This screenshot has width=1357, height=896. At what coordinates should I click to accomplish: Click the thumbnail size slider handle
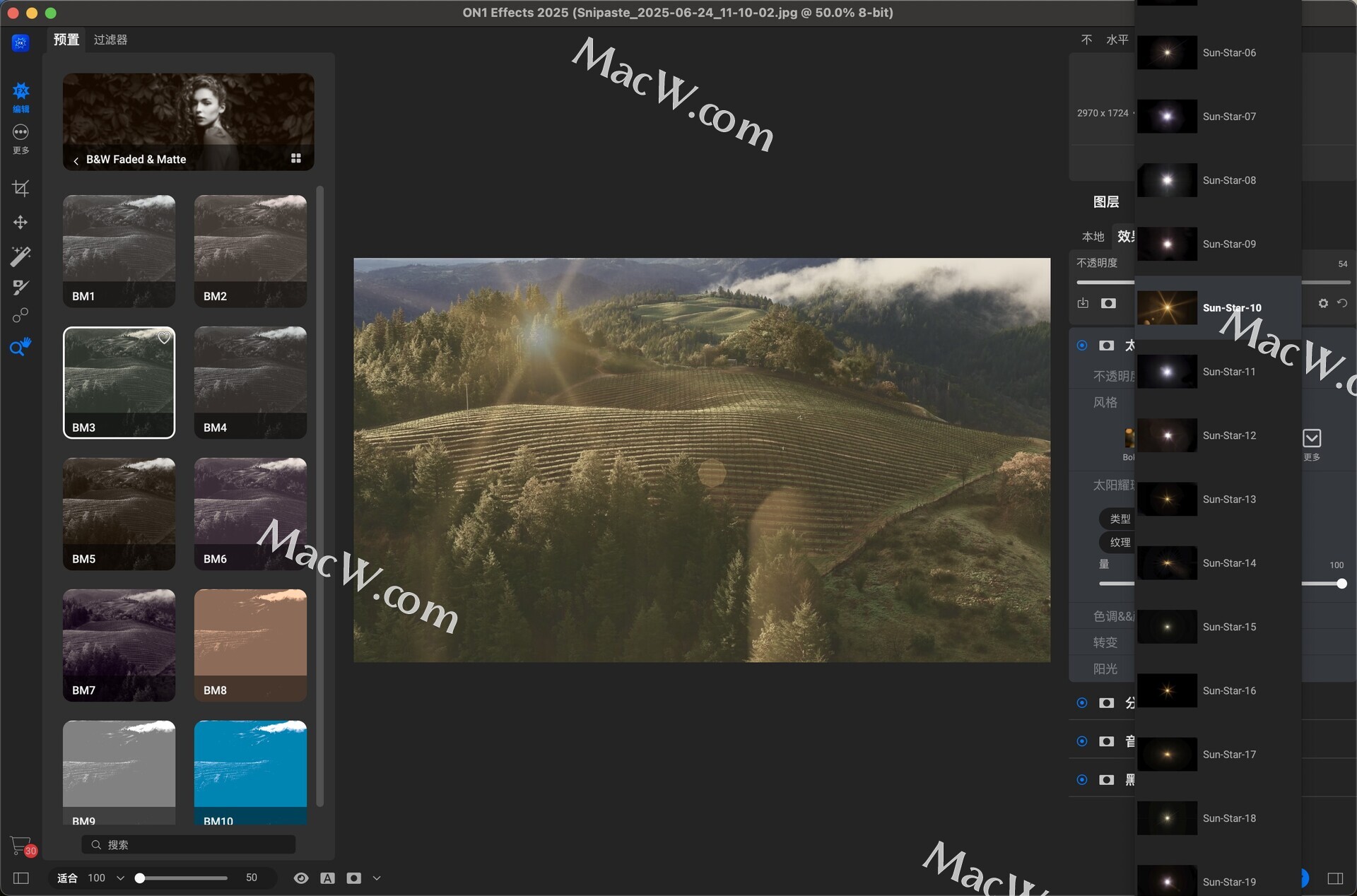point(140,878)
